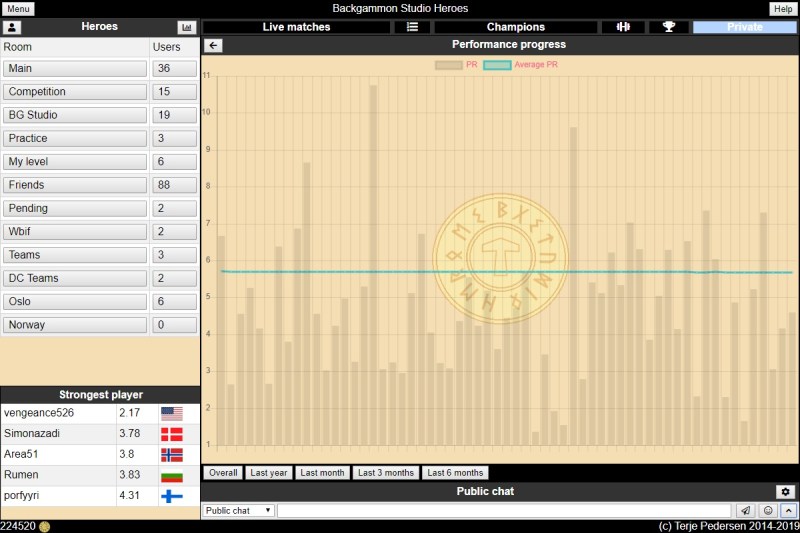Click the Room column header
Screen dimensions: 800x533
(17, 47)
